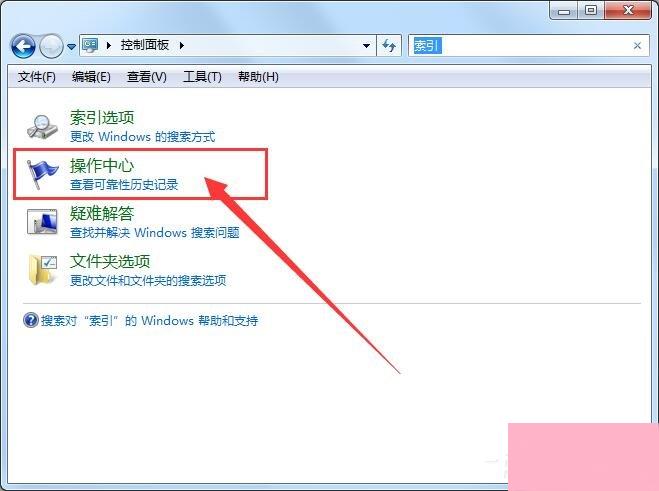Clear the search box with the X
Viewport: 659px width, 491px height.
point(637,45)
